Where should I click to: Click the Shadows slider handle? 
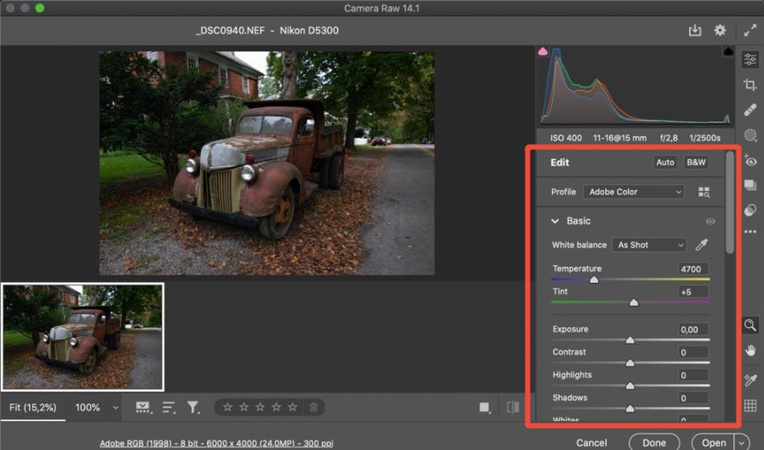click(630, 409)
